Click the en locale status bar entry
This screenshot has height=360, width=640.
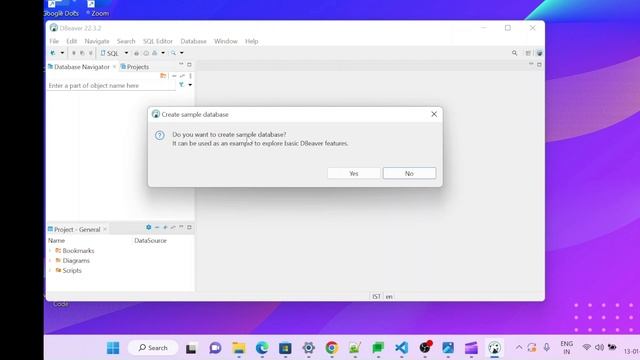click(389, 296)
